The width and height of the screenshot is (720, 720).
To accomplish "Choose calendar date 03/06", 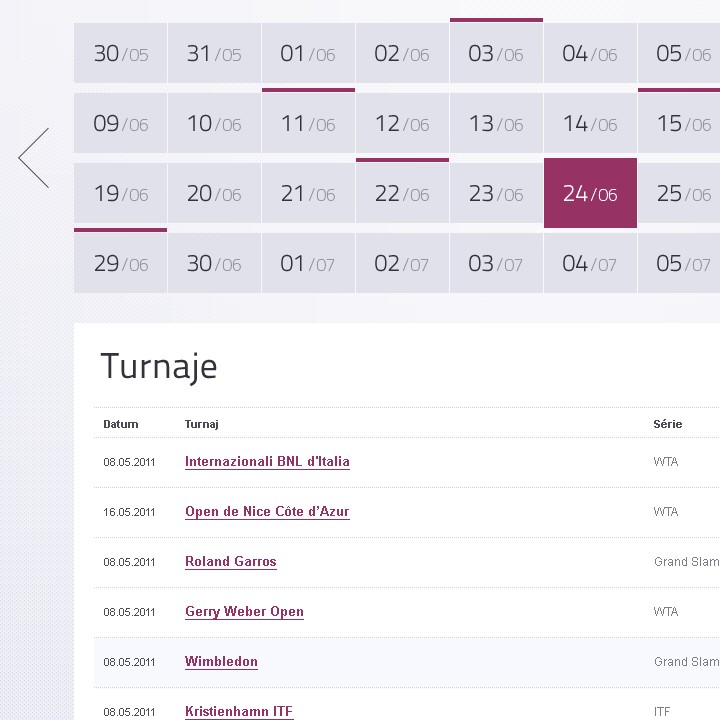I will (496, 54).
